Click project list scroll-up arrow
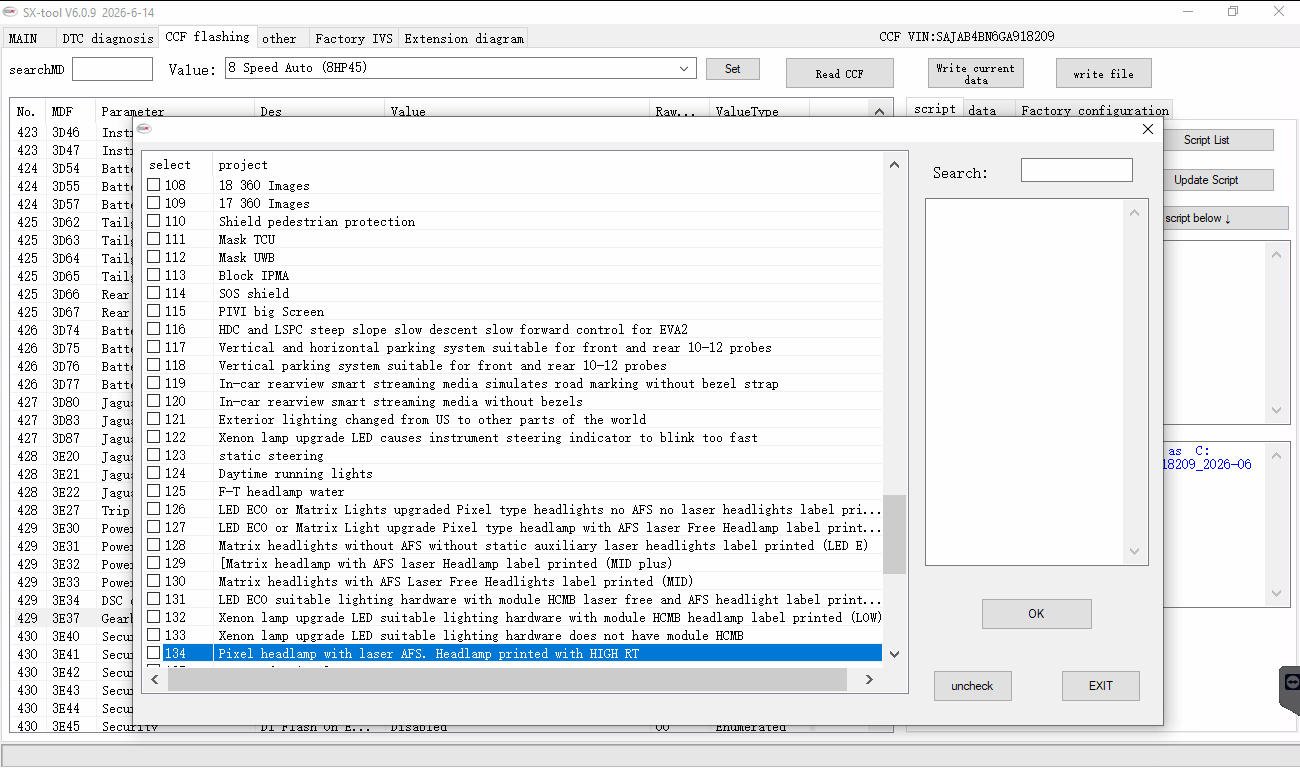 tap(894, 165)
